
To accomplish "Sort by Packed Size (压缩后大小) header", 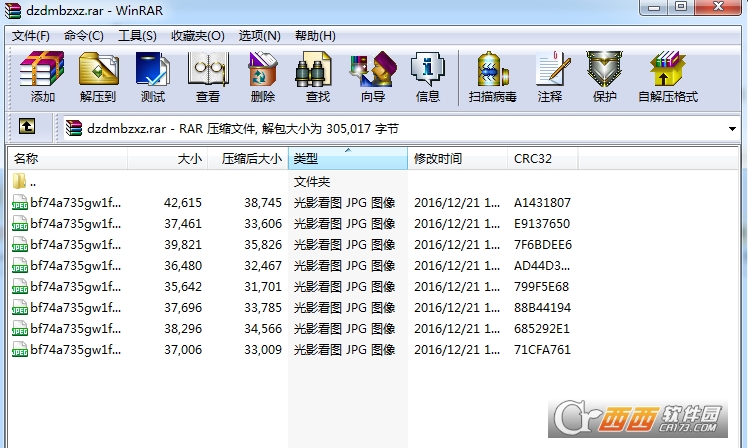I will point(248,158).
